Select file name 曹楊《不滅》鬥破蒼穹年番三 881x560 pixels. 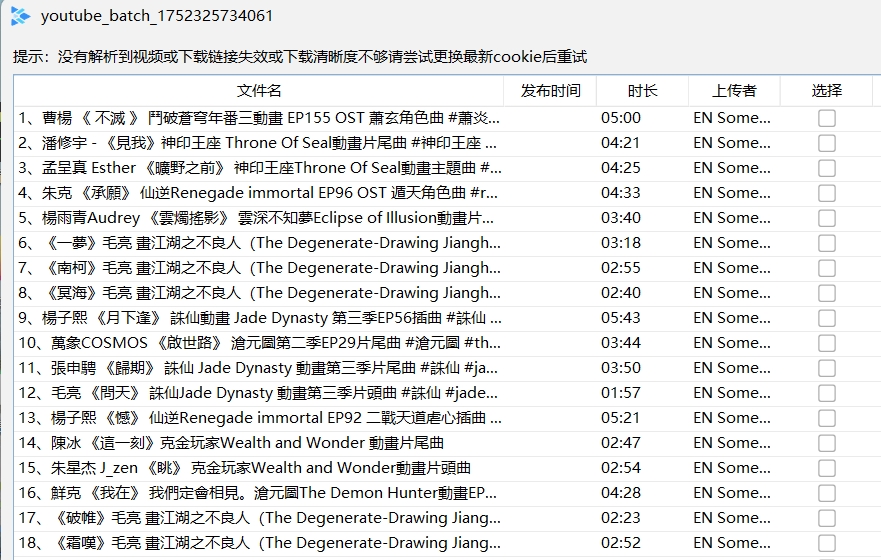click(x=258, y=118)
